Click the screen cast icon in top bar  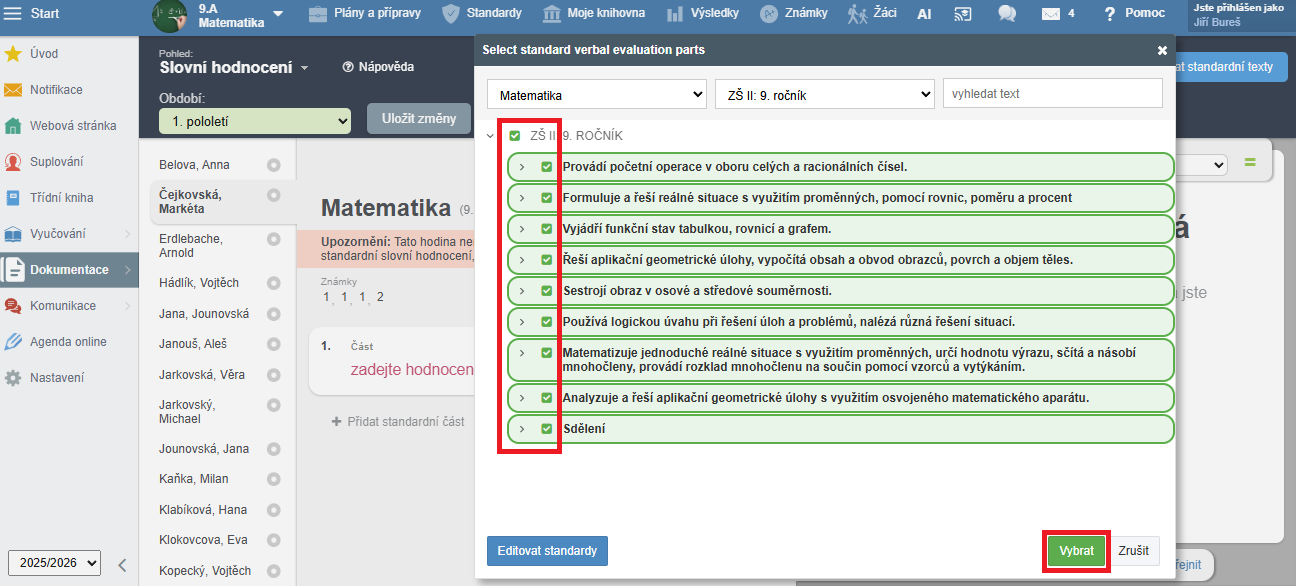pos(963,13)
